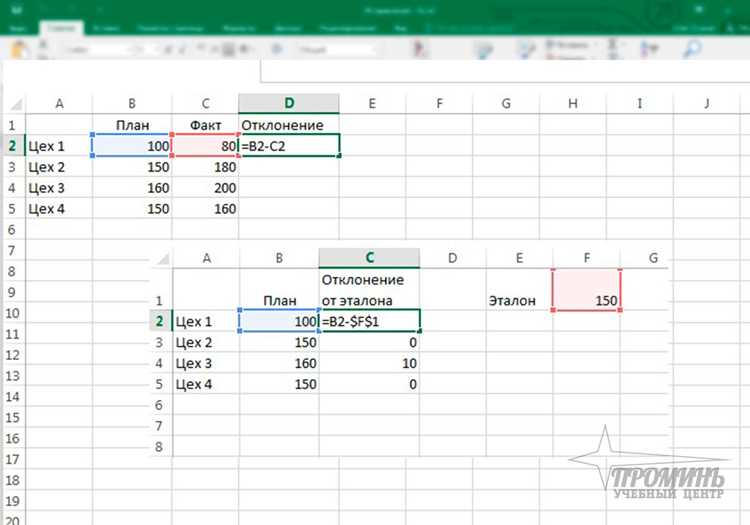Image resolution: width=750 pixels, height=525 pixels.
Task: Select row 19 header of the outer sheet
Action: [x=12, y=501]
